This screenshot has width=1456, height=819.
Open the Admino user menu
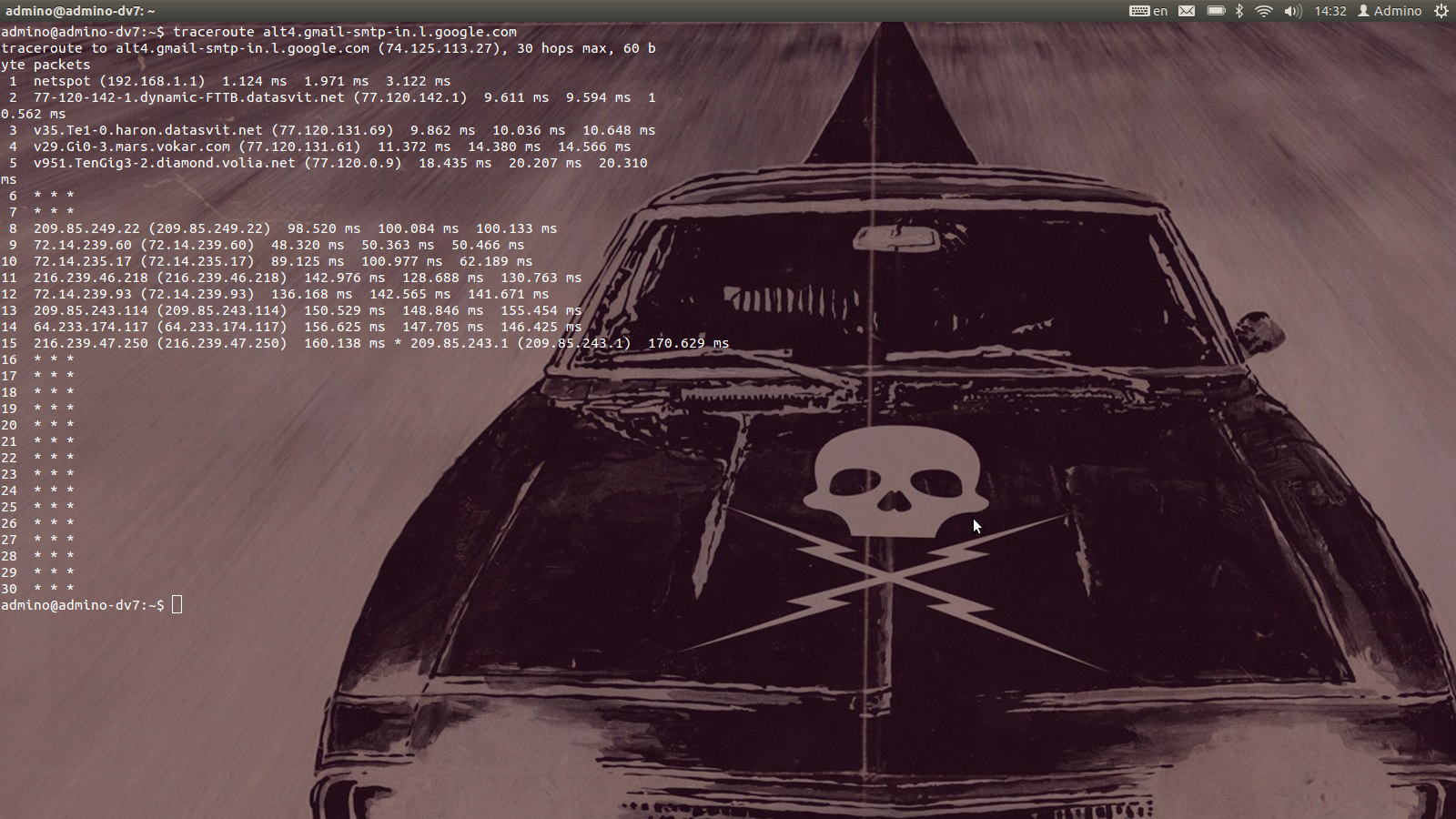click(x=1390, y=11)
